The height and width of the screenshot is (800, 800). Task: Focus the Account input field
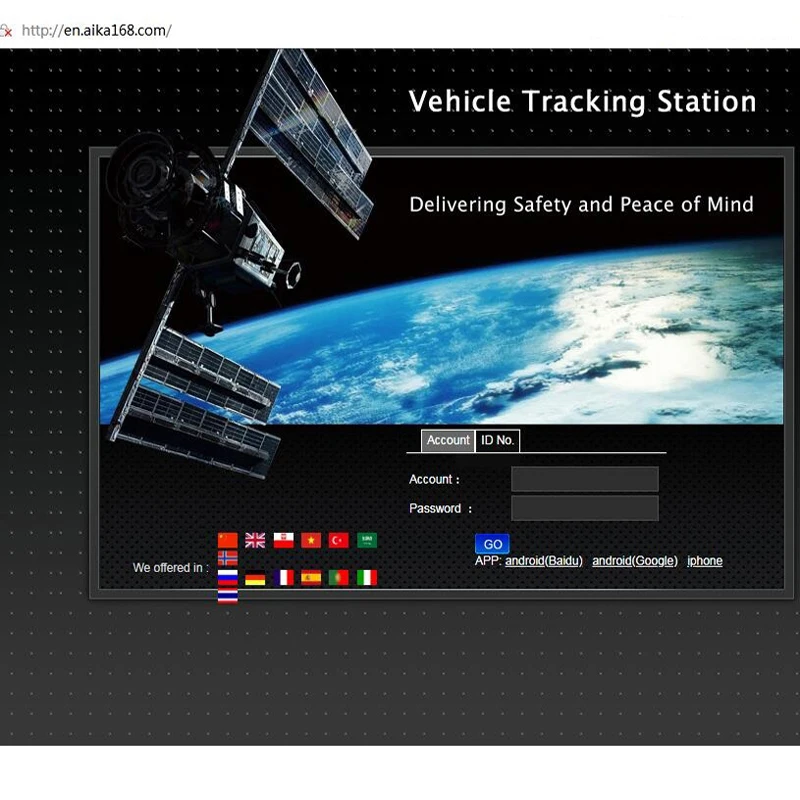[x=585, y=479]
